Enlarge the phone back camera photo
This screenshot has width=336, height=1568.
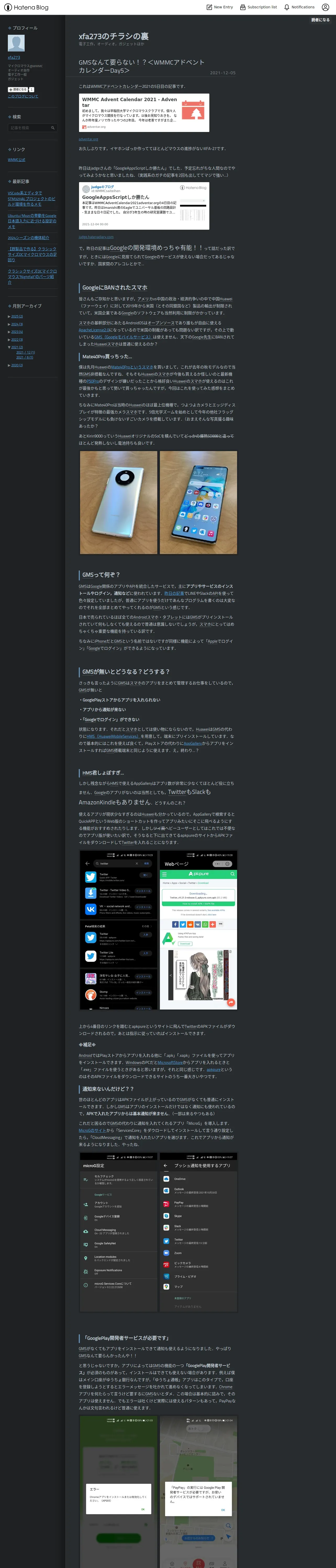[x=118, y=502]
